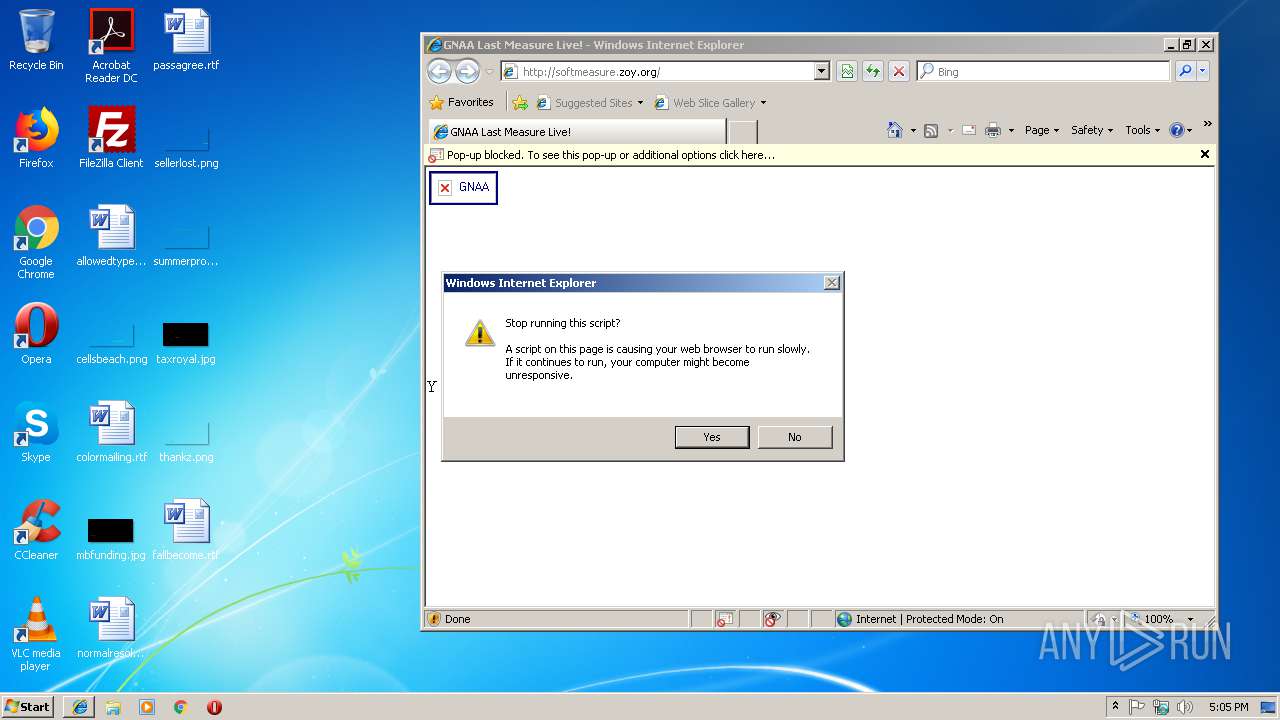Open a new blank tab
This screenshot has width=1280, height=720.
click(743, 132)
